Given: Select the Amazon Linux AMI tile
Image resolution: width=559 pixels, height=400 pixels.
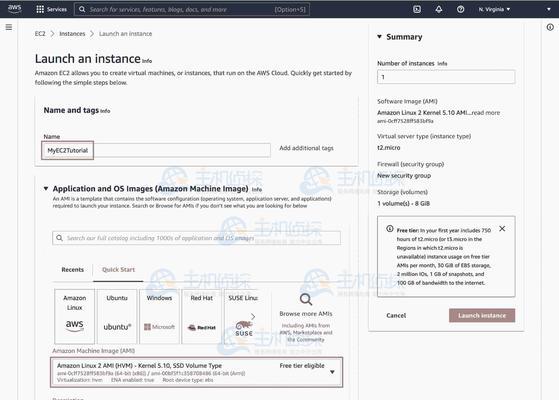Looking at the screenshot, I should coord(75,316).
